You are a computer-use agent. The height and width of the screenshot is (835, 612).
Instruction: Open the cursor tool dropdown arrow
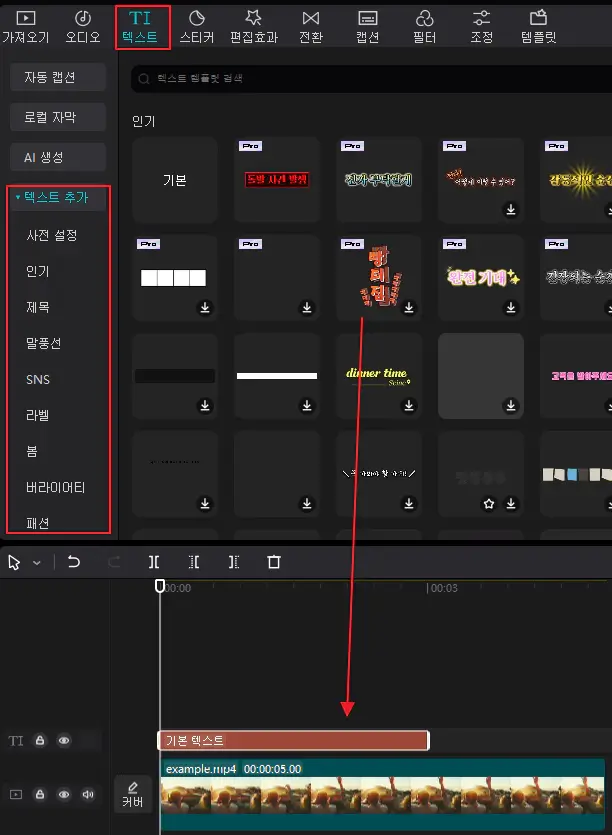(37, 563)
